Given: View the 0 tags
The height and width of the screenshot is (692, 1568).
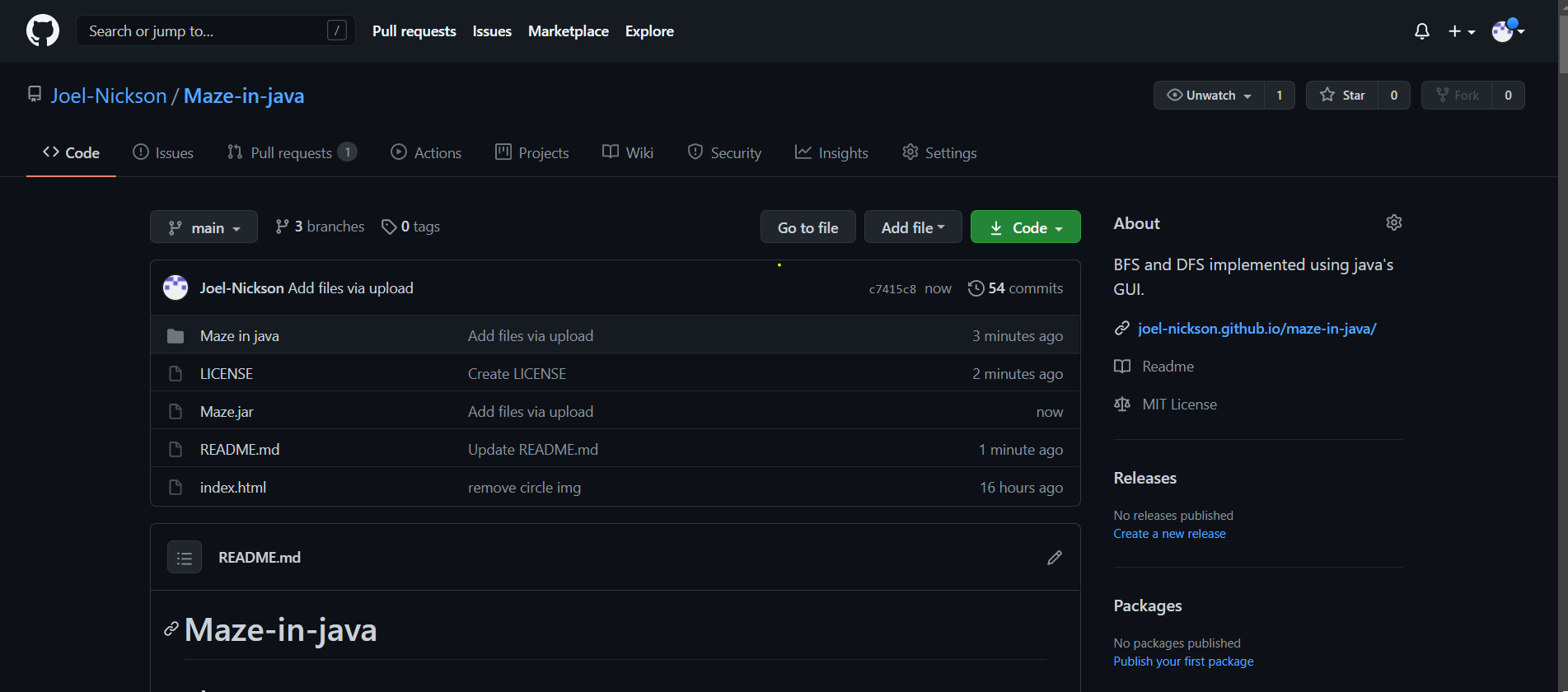Looking at the screenshot, I should [x=410, y=227].
